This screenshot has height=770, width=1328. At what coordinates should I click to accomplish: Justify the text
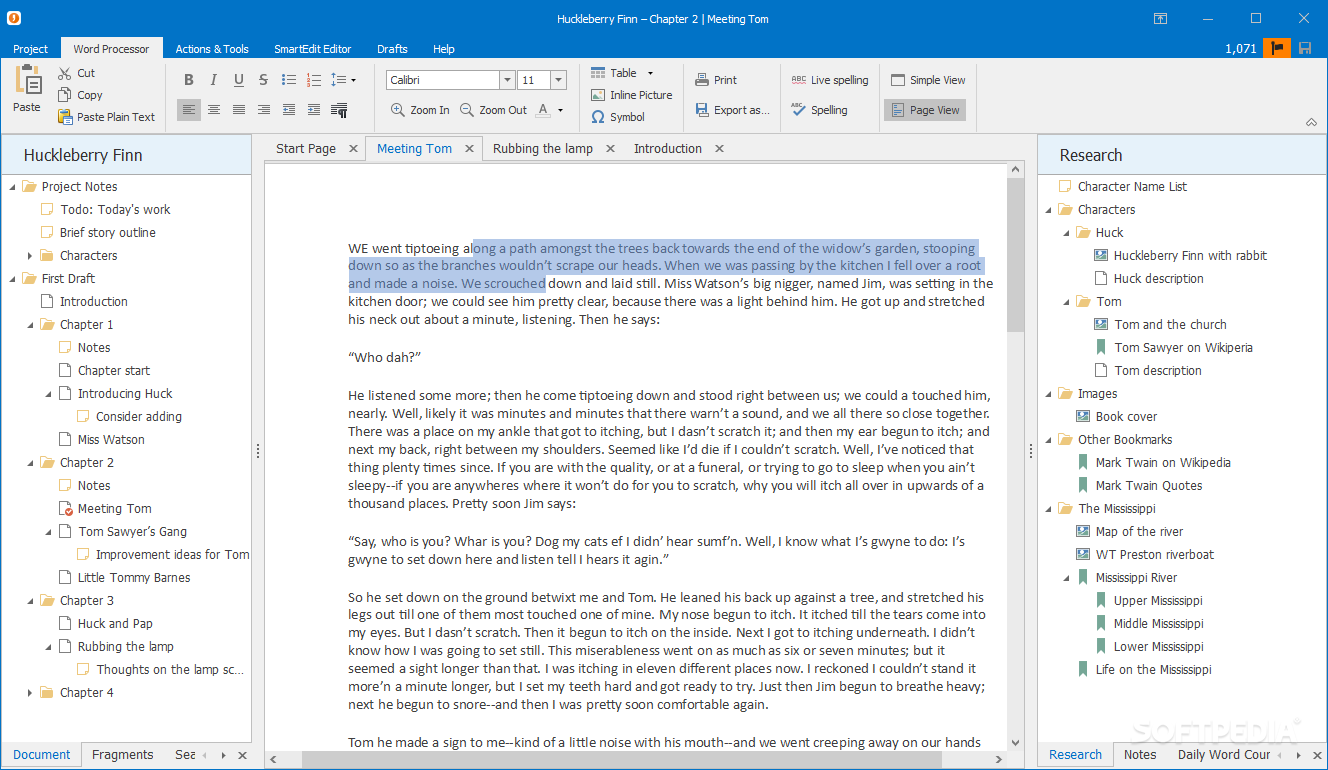coord(238,110)
